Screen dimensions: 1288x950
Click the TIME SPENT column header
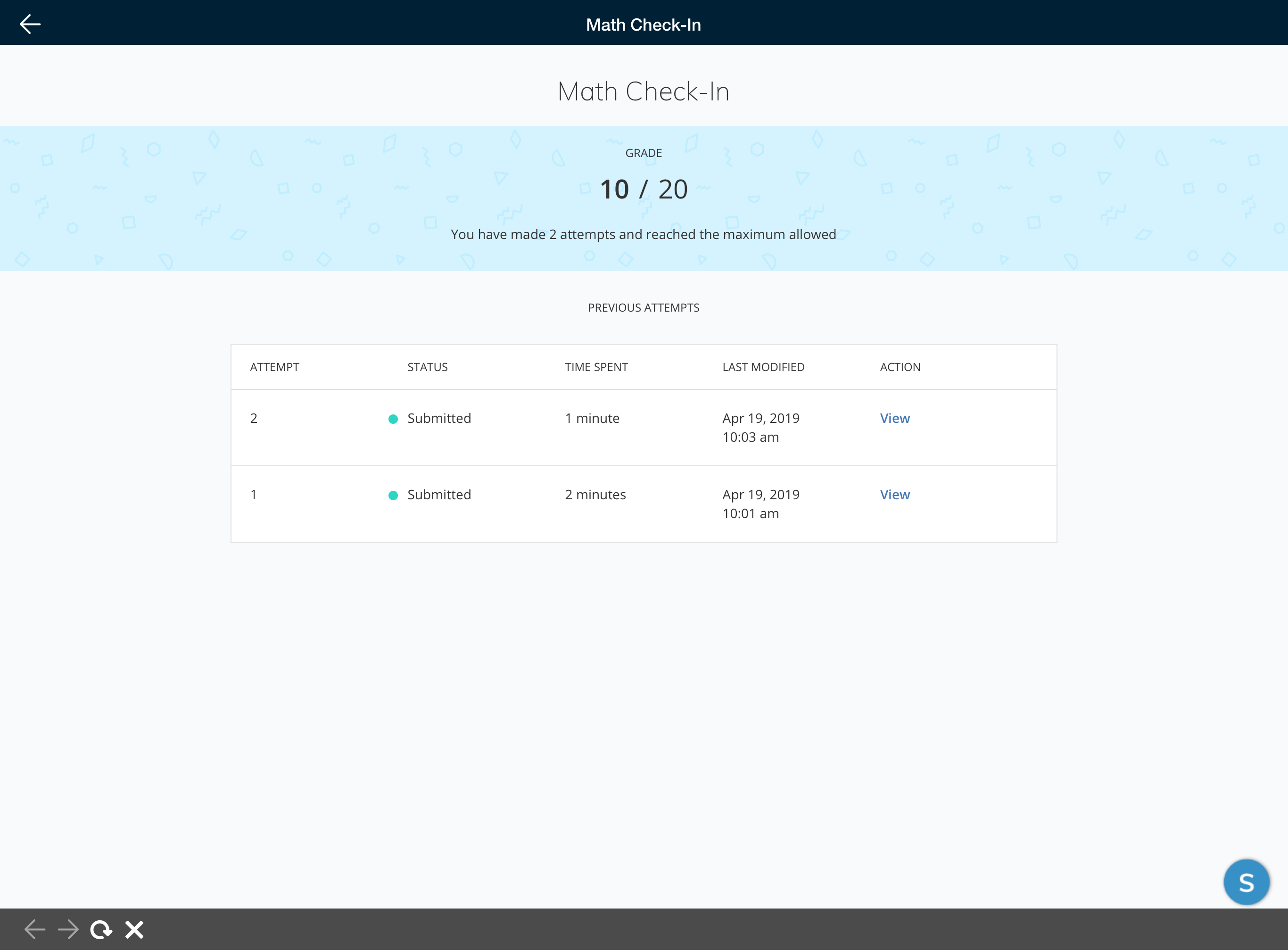(x=596, y=367)
